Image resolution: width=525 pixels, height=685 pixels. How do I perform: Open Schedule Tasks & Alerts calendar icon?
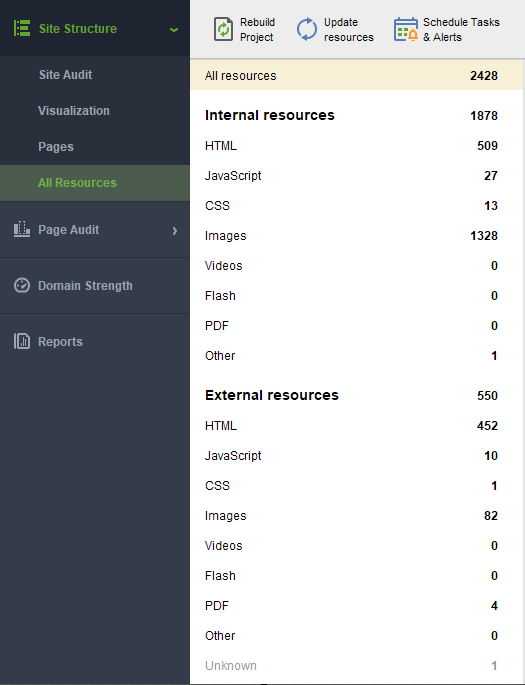[x=406, y=30]
